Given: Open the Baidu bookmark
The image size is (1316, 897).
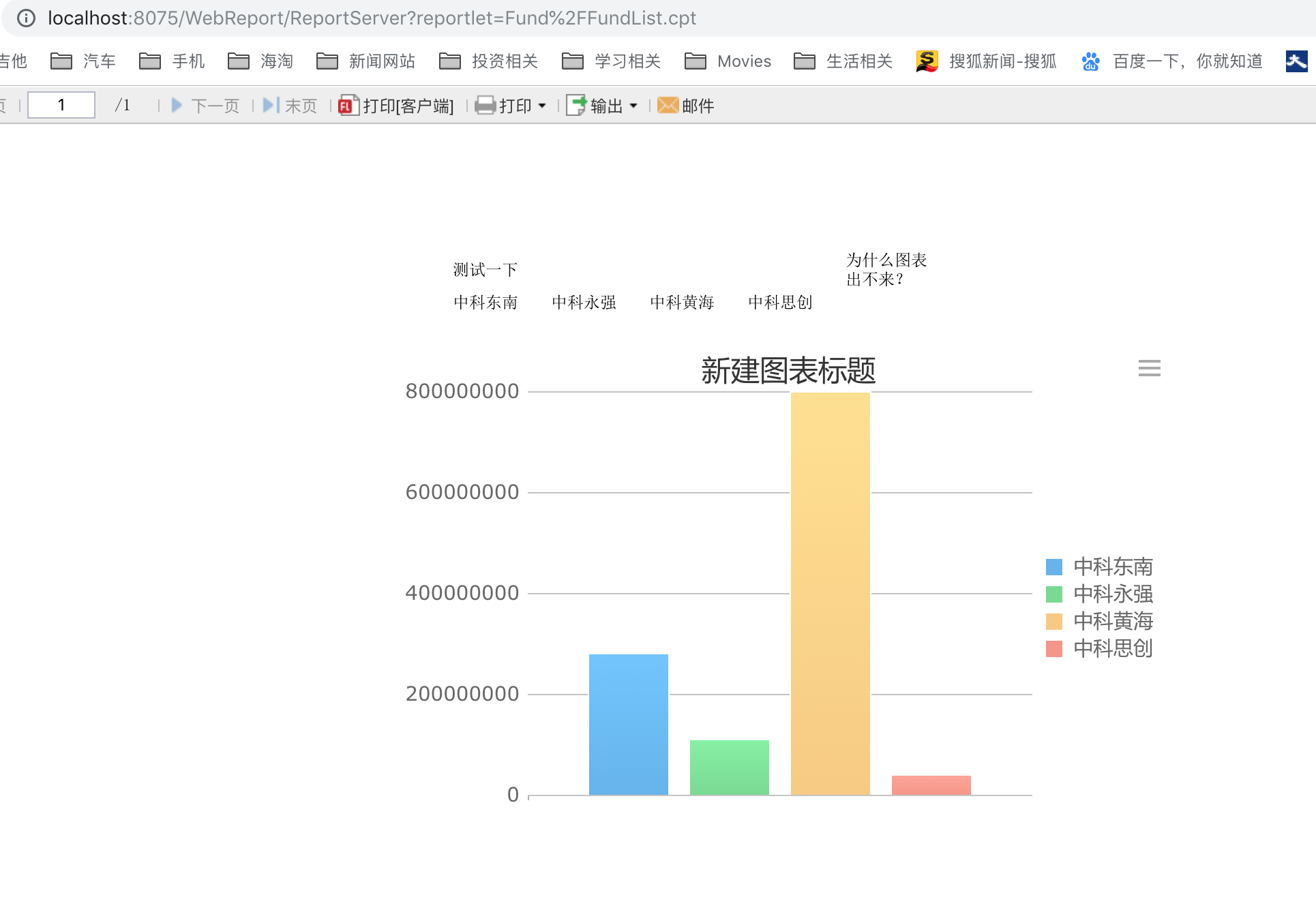Looking at the screenshot, I should 1173,61.
